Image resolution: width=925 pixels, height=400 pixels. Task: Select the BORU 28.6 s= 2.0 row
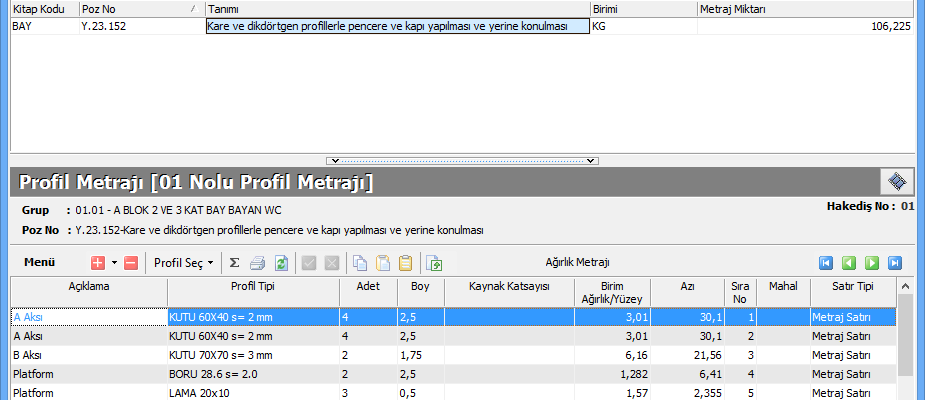point(252,374)
